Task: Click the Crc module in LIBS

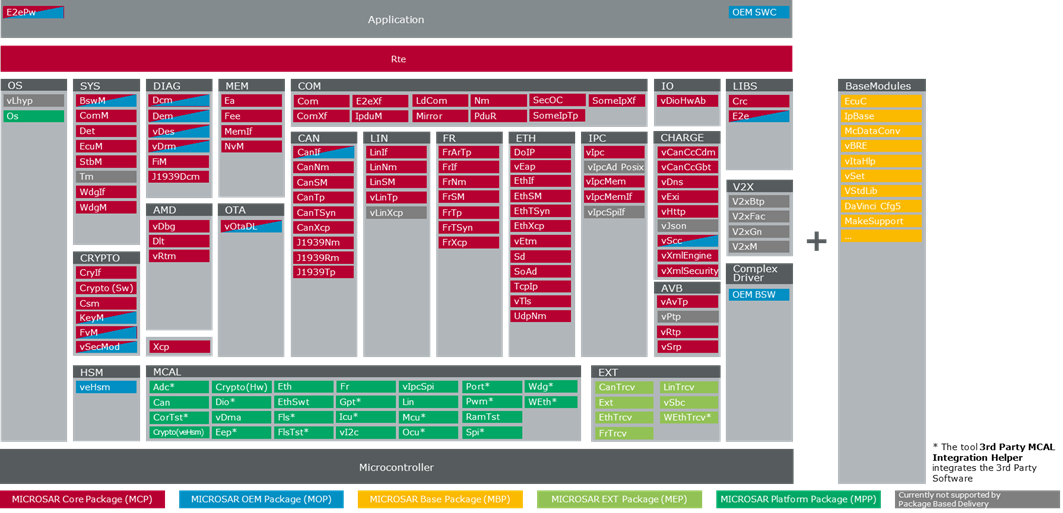Action: coord(759,101)
